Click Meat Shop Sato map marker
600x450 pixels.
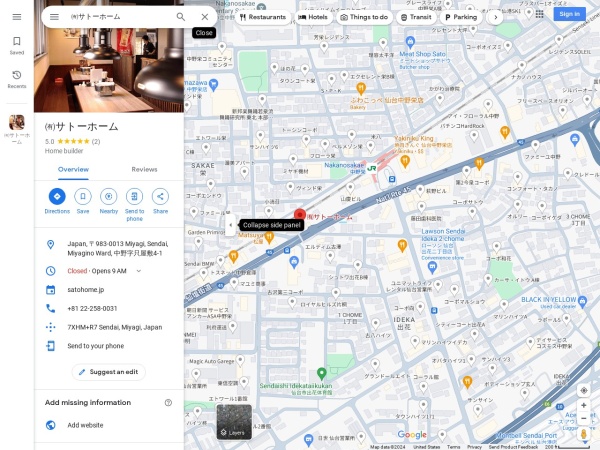point(410,41)
